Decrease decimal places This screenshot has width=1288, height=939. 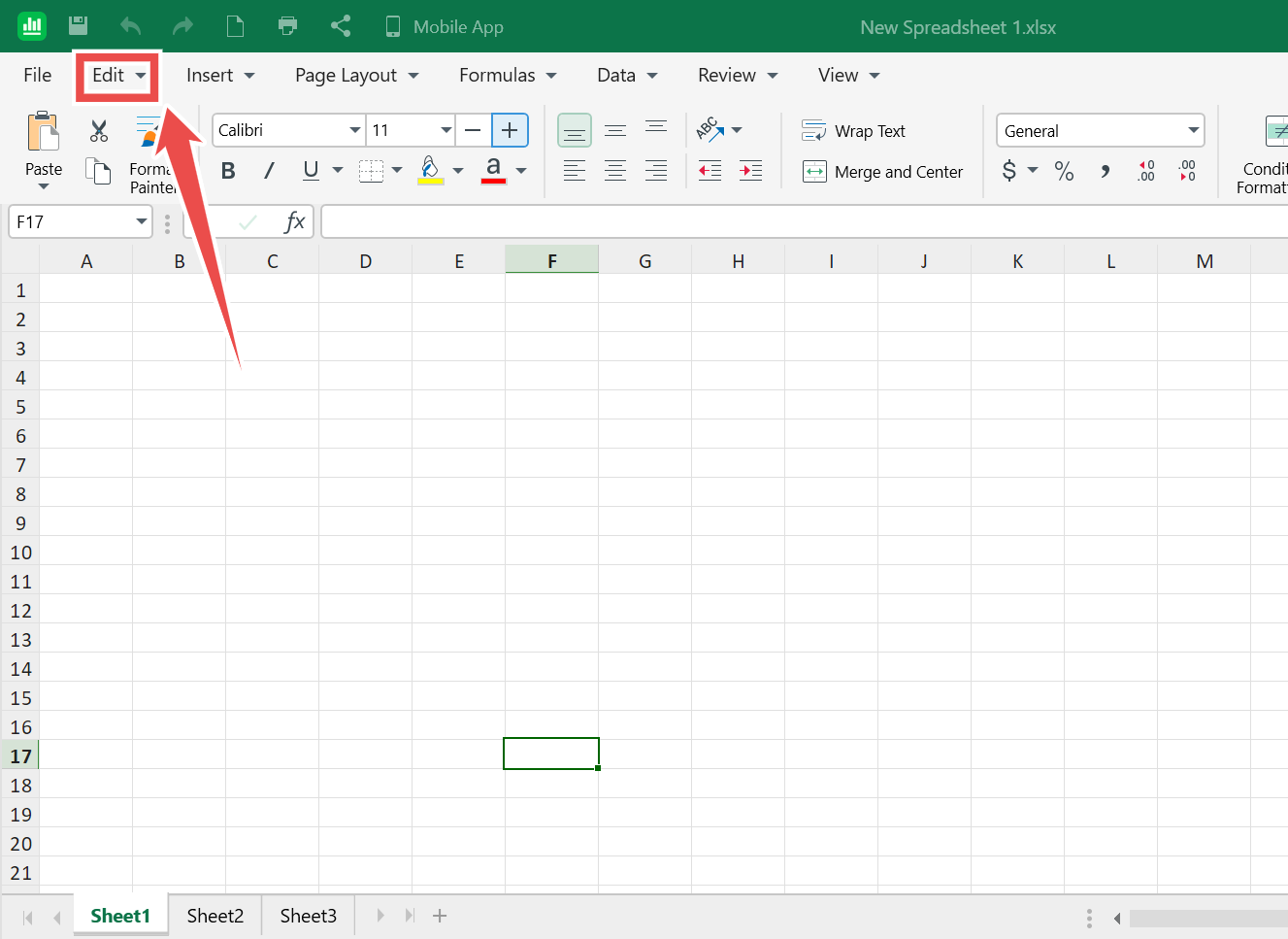(x=1187, y=171)
